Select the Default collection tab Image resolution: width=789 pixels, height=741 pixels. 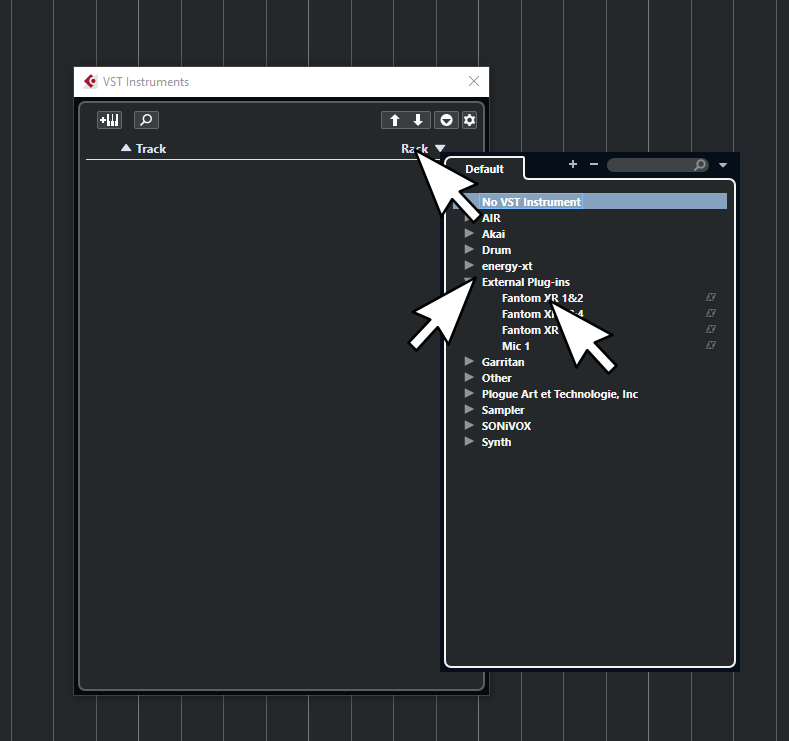point(484,169)
